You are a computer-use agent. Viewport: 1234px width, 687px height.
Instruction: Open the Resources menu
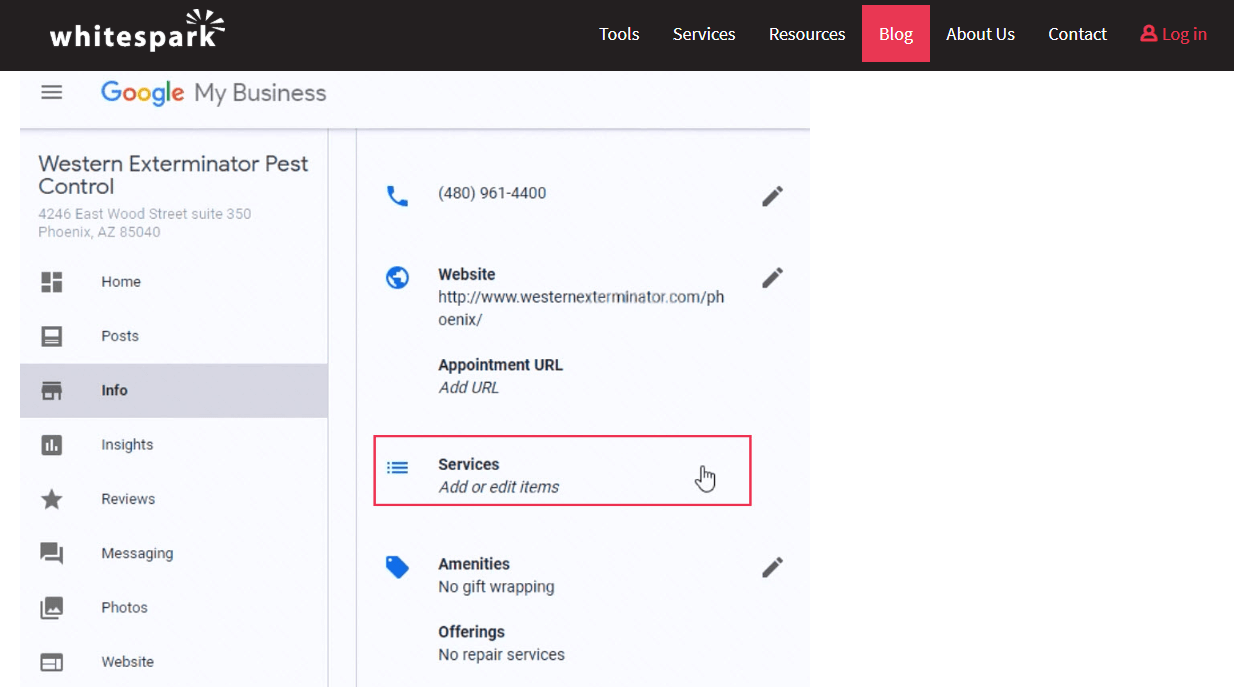point(807,34)
